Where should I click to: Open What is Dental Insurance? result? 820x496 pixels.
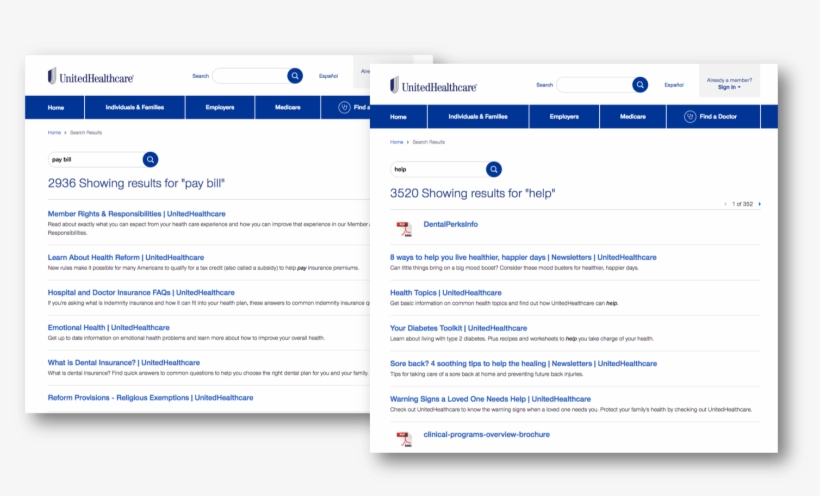click(x=123, y=363)
